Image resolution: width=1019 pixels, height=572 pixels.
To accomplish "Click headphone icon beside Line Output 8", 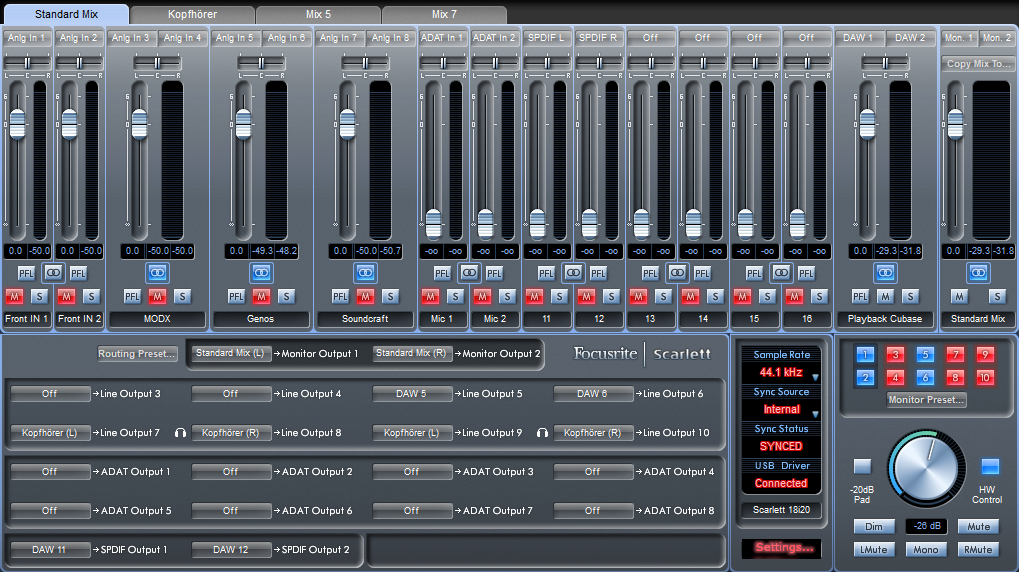I will (181, 433).
